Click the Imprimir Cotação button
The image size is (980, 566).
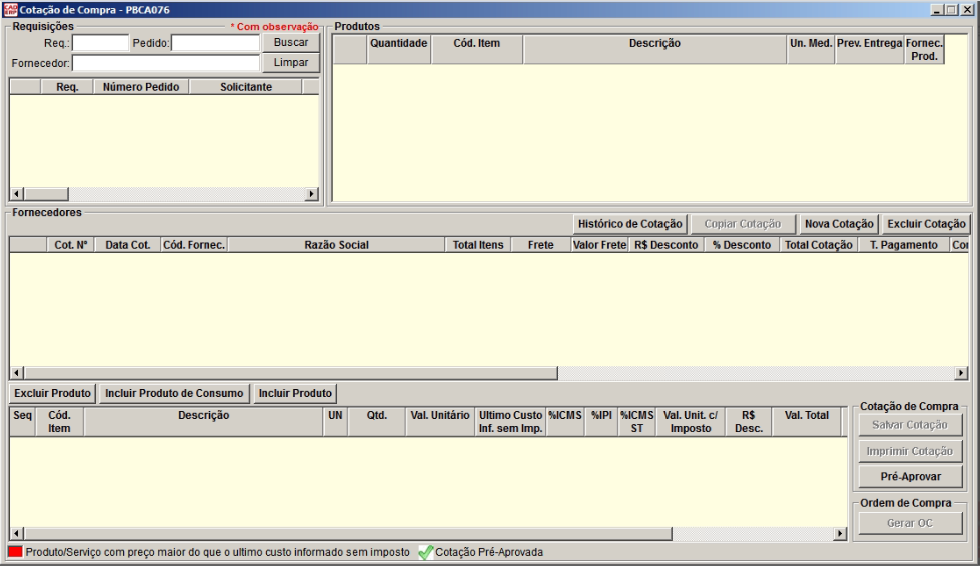(910, 451)
